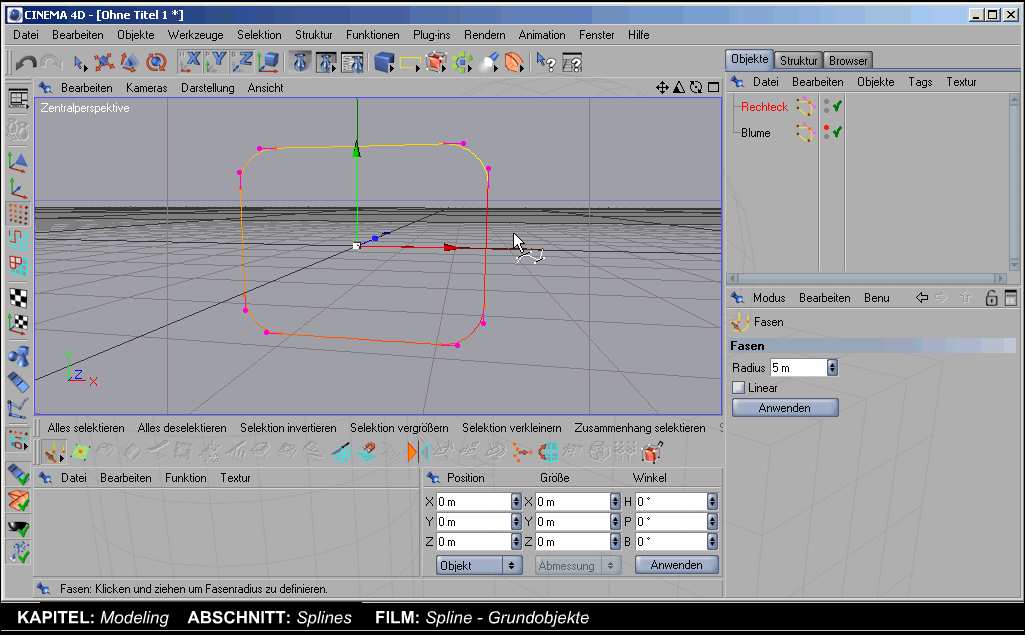
Task: Enable the Linear checkbox
Action: point(739,388)
